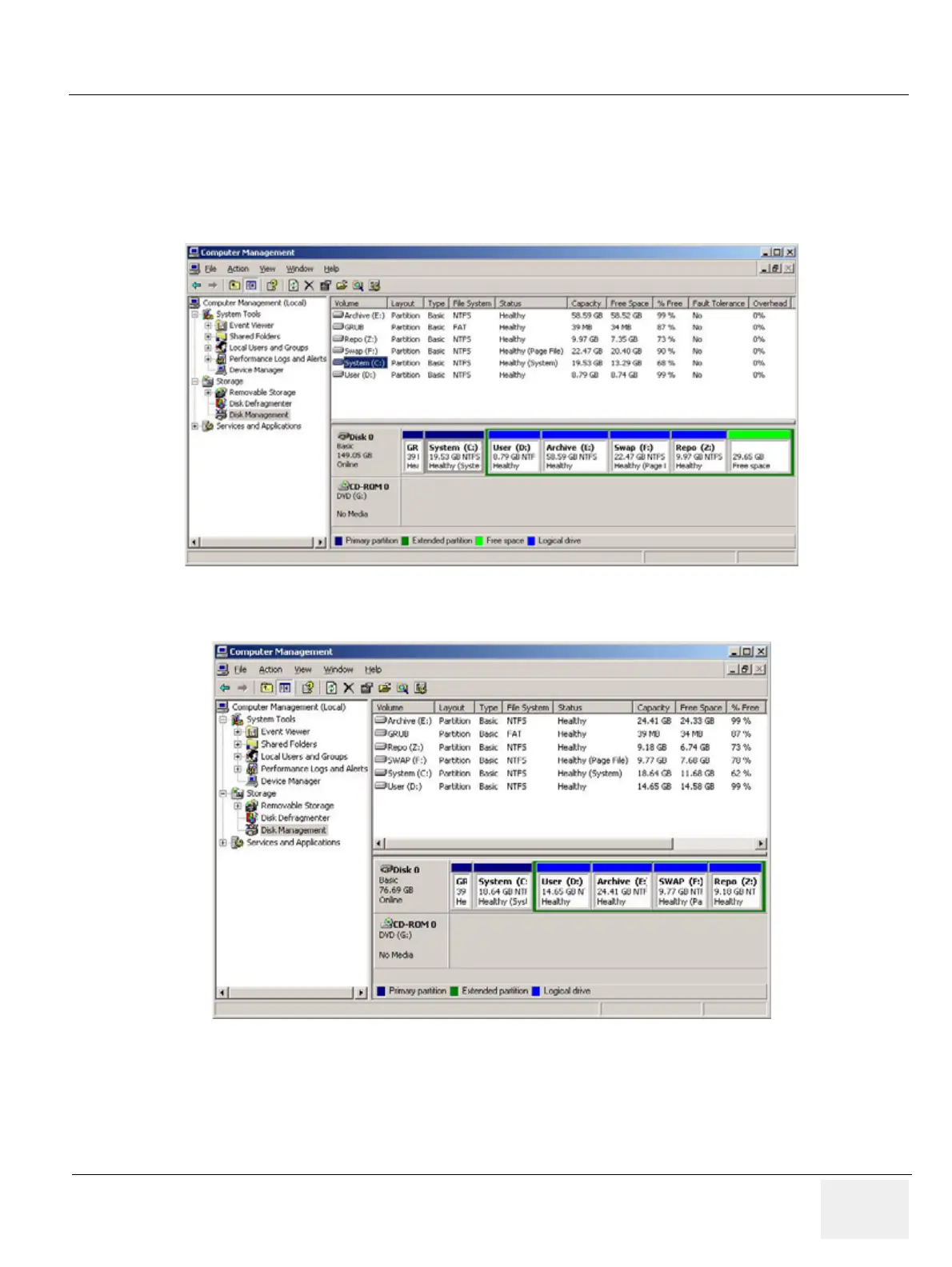The image size is (952, 1267).
Task: Open Help menu in 76.69 GB disk window
Action: (373, 669)
